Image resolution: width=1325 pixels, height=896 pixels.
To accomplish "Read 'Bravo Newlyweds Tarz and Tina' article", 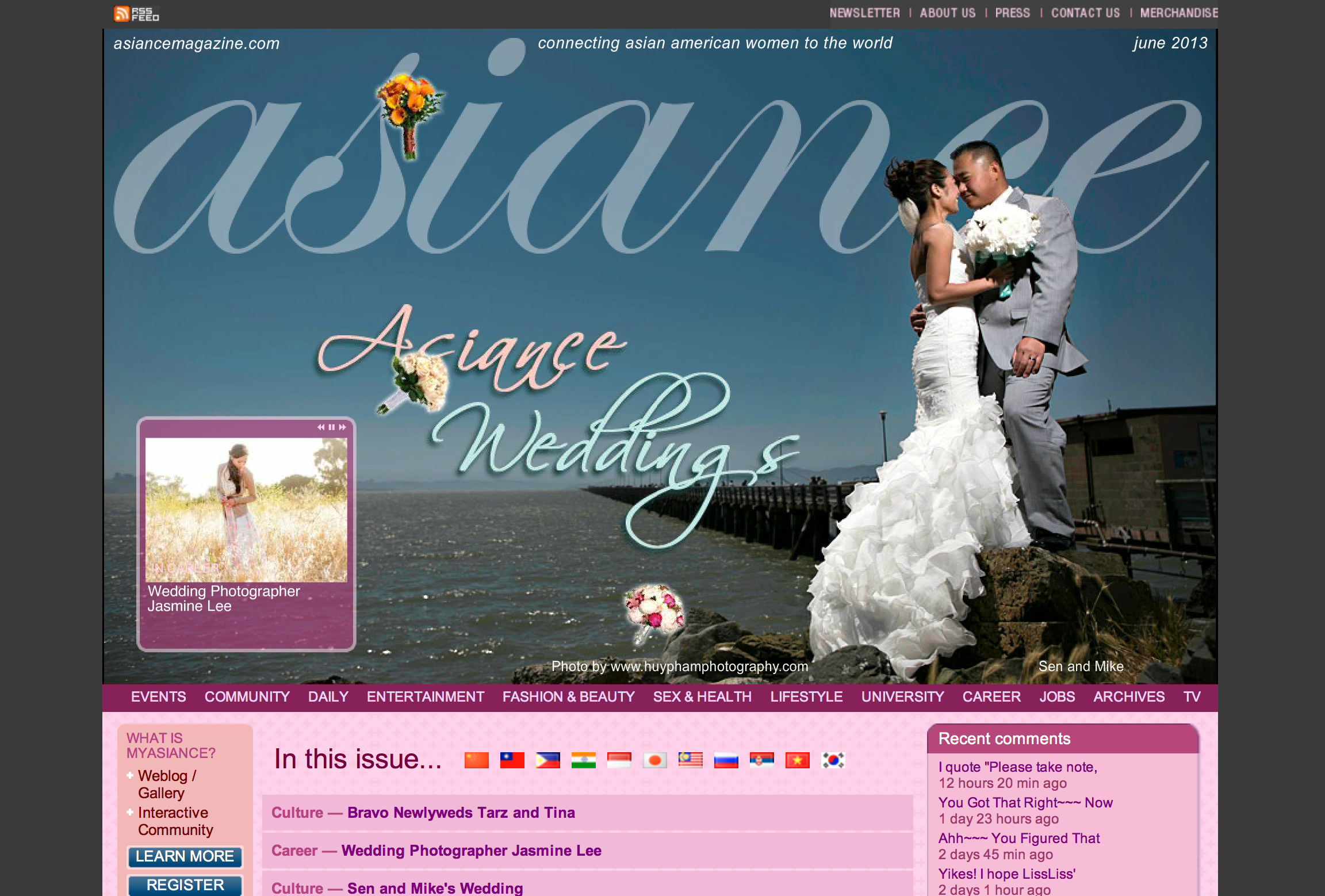I will pos(461,813).
